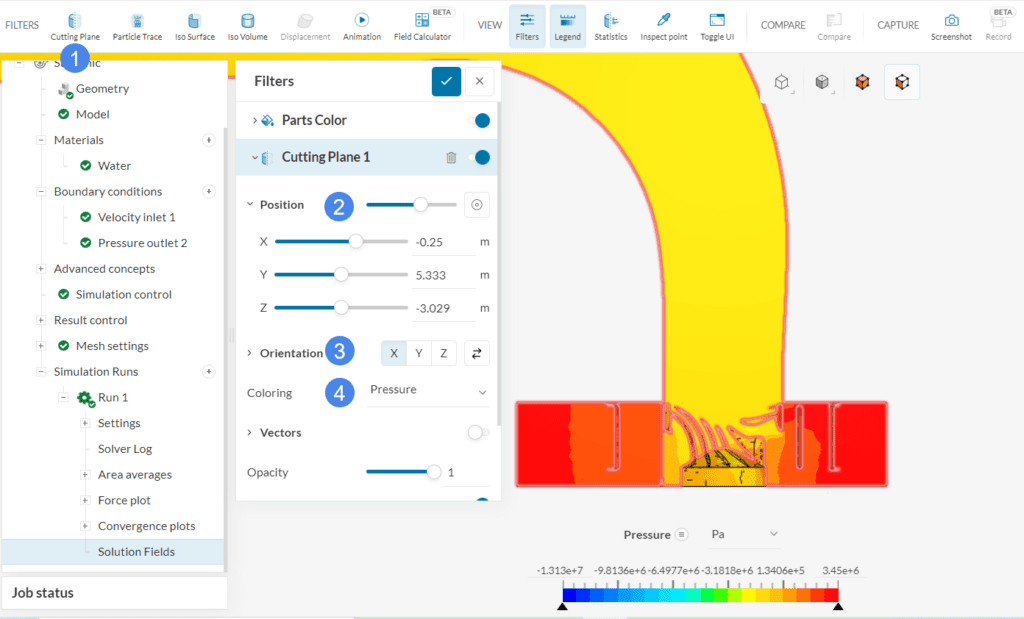Open the Coloring dropdown set to Pressure
This screenshot has height=619, width=1024.
[x=428, y=392]
